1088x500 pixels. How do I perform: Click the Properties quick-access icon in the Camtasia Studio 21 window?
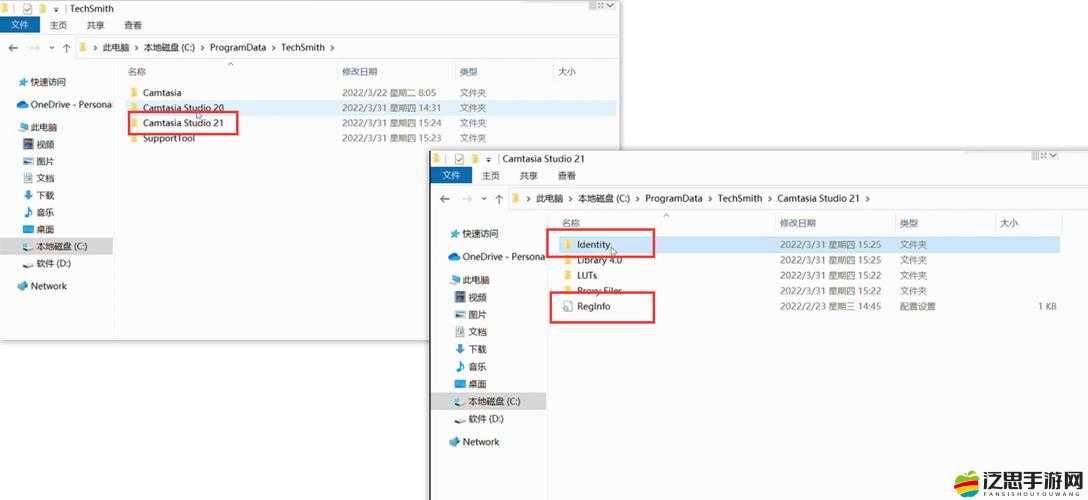coord(459,159)
